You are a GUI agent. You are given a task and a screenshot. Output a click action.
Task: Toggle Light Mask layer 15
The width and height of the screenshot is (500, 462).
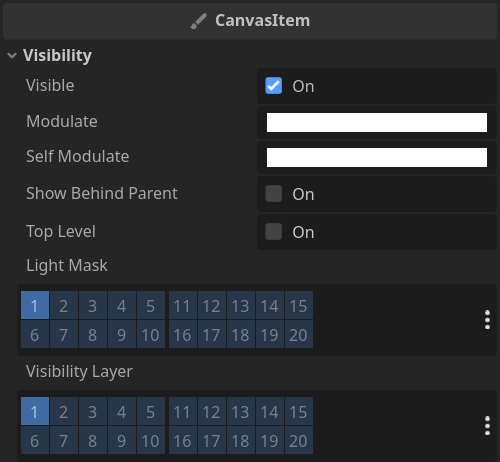click(299, 305)
